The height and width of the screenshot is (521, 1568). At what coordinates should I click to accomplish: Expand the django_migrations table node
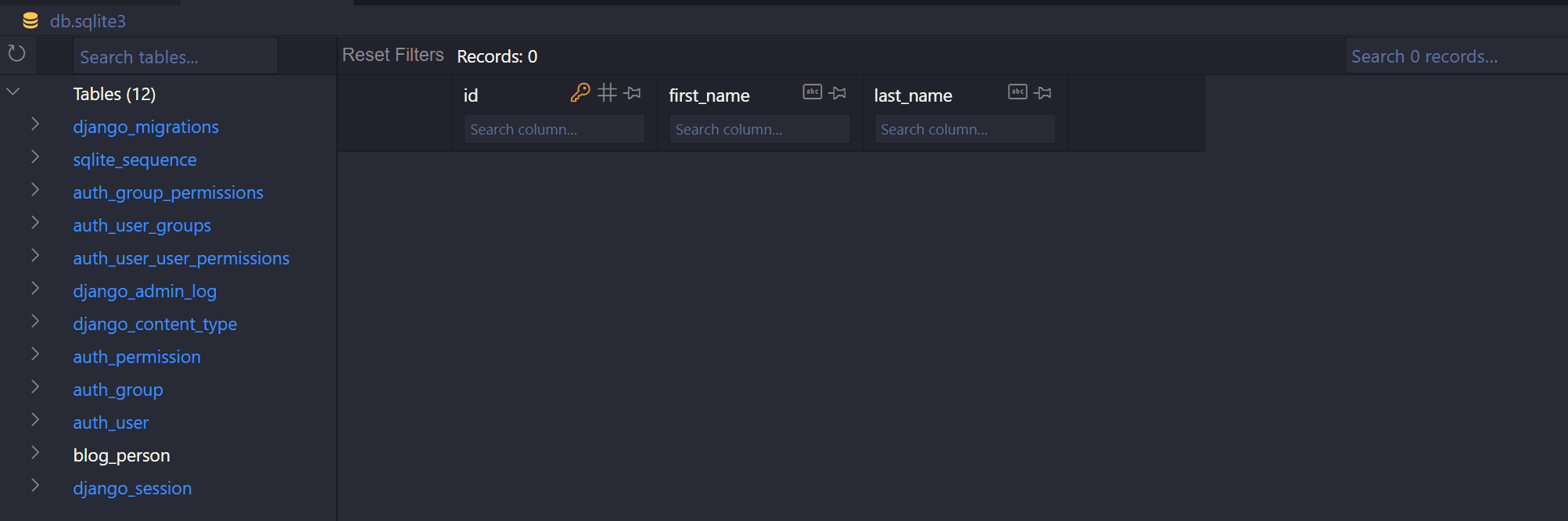click(x=35, y=124)
